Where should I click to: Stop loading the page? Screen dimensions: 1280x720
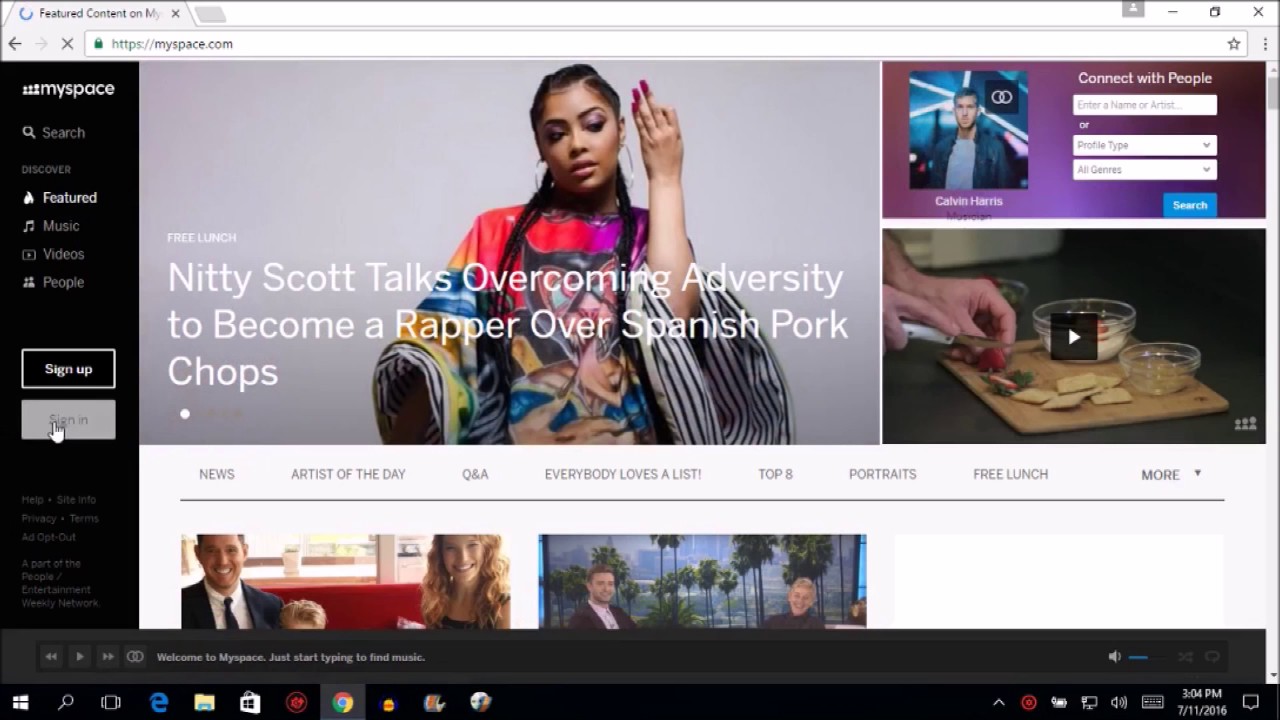(x=68, y=44)
